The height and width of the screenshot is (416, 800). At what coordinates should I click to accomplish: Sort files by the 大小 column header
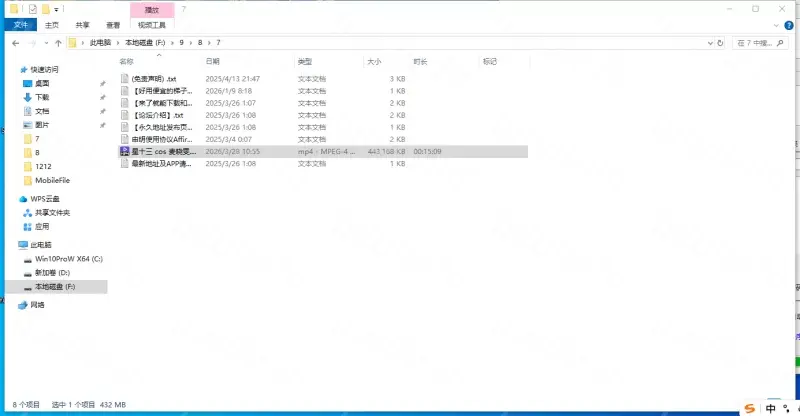pos(375,62)
